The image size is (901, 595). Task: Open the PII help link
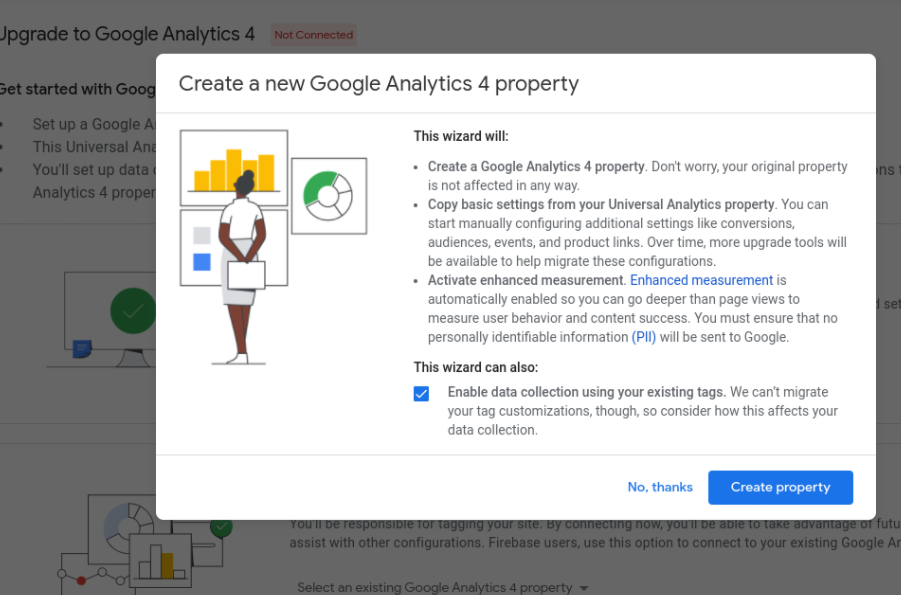point(644,337)
